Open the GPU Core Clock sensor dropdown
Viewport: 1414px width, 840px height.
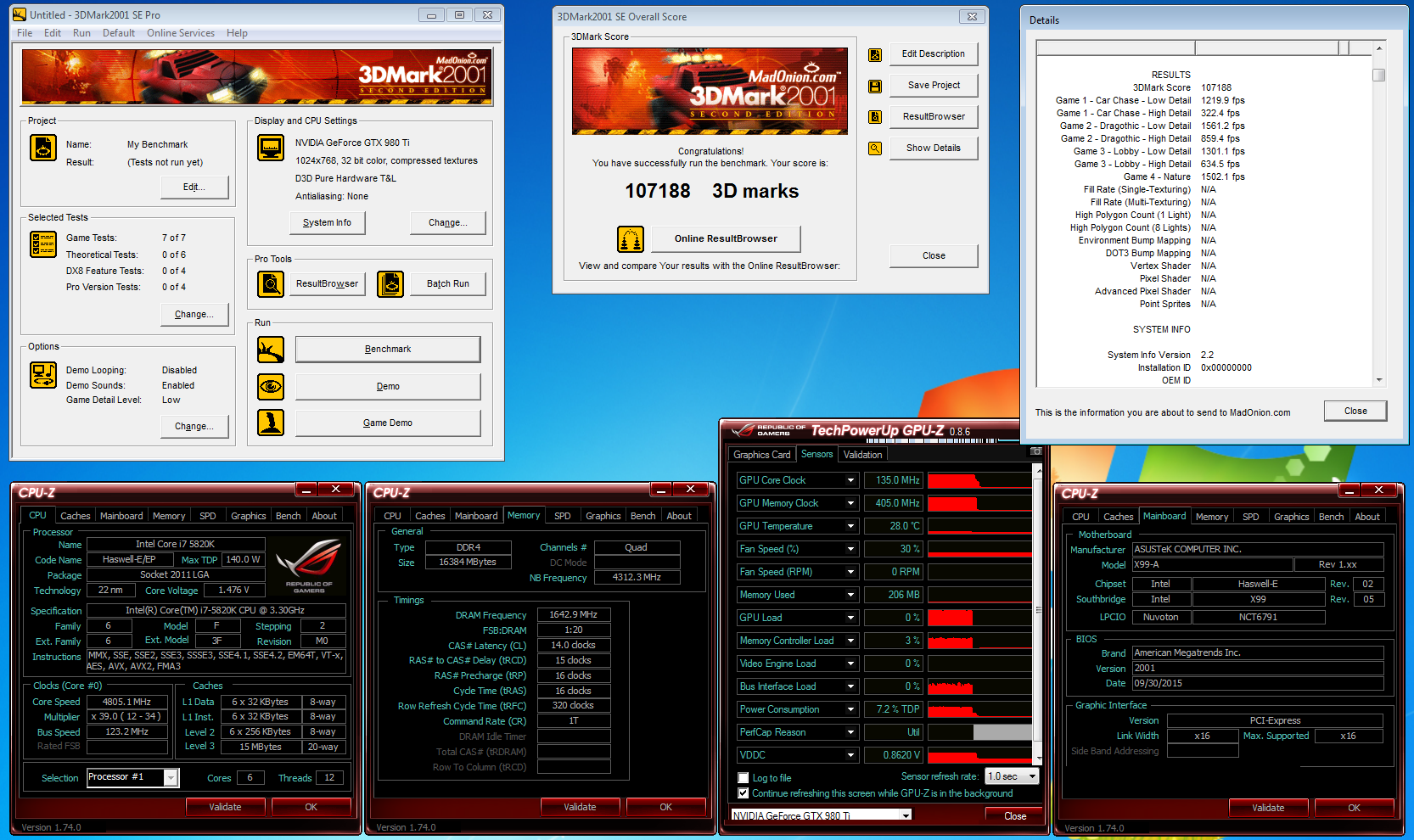coord(850,480)
